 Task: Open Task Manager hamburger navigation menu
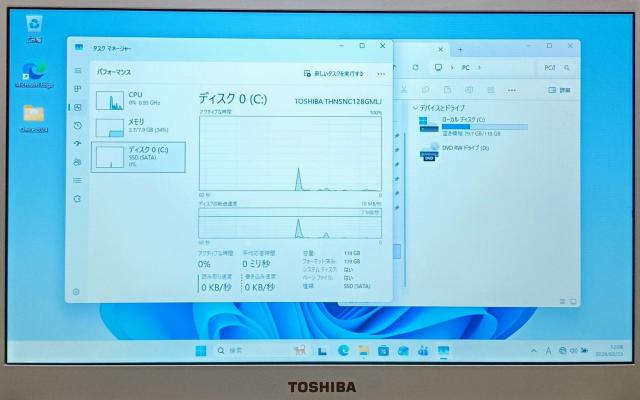pos(78,71)
